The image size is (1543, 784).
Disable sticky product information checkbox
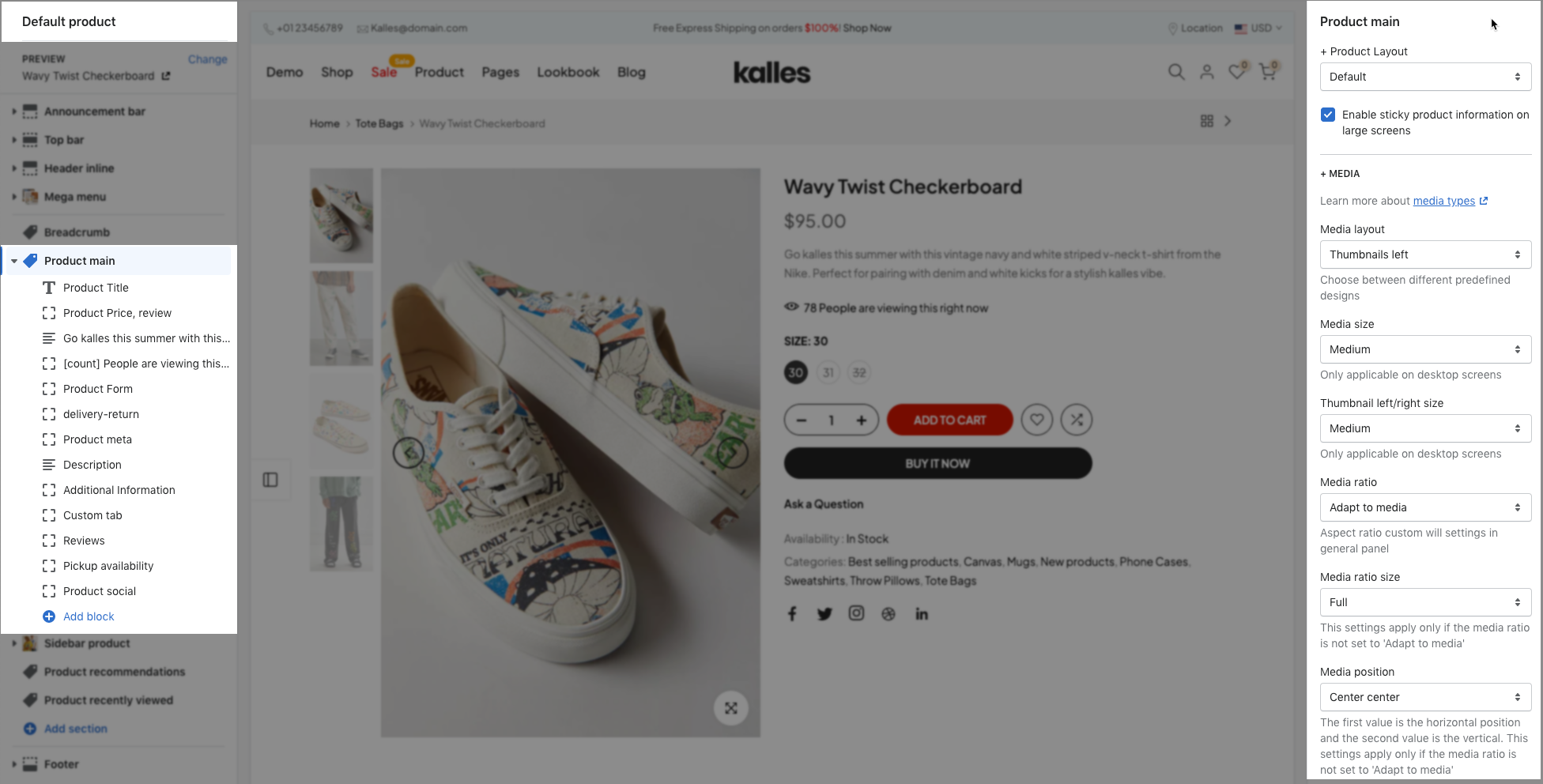[x=1328, y=115]
